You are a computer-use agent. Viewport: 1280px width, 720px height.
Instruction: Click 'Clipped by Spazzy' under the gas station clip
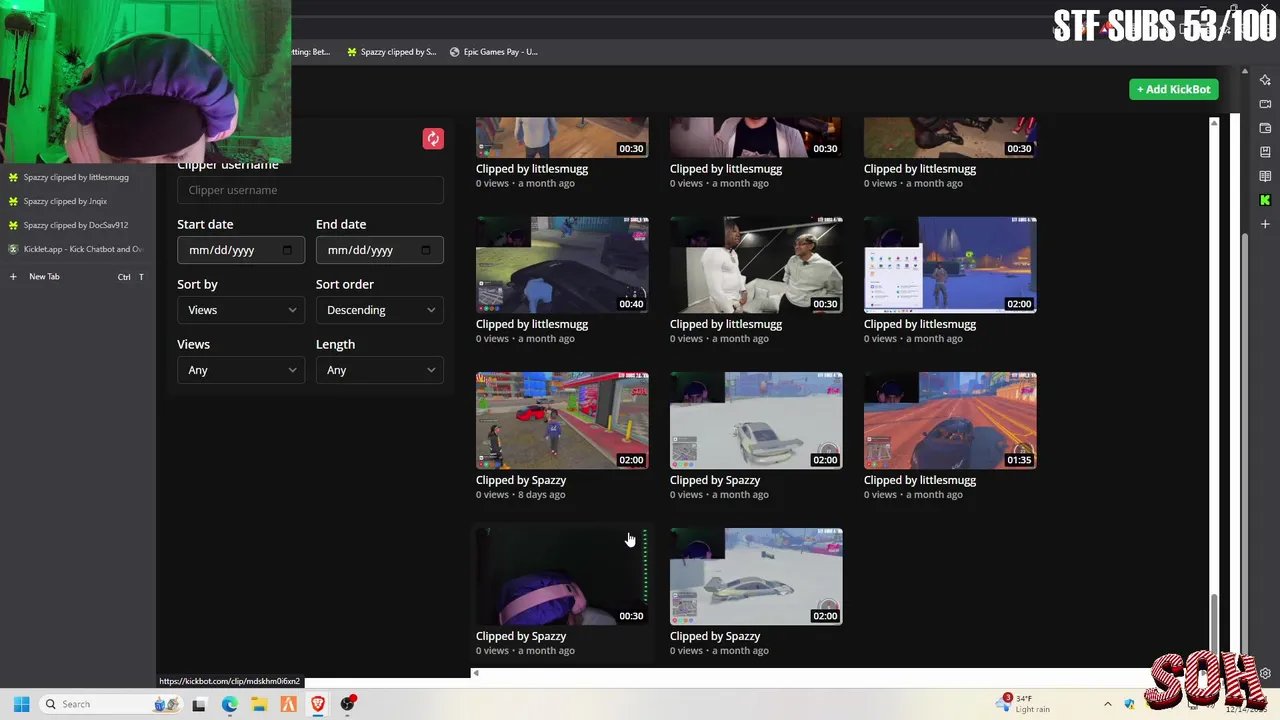(521, 480)
